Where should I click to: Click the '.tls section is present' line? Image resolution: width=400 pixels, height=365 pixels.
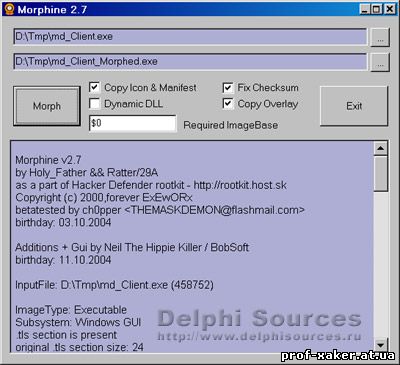pyautogui.click(x=66, y=335)
